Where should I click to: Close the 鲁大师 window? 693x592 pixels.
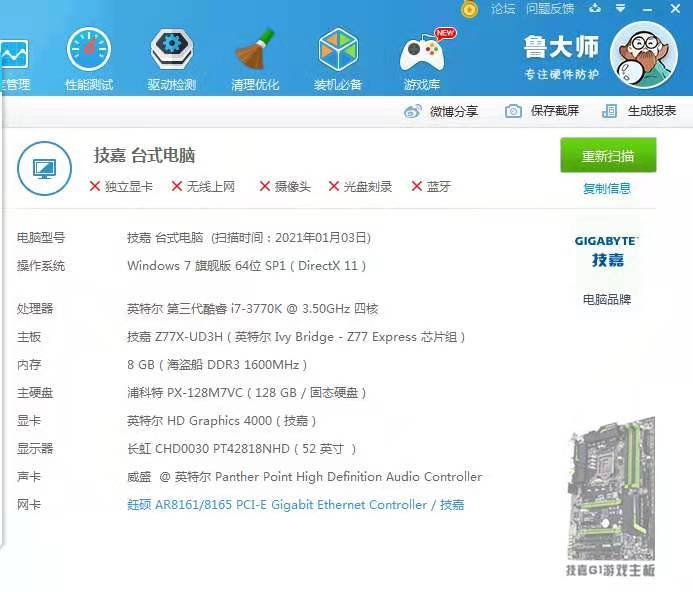[675, 8]
